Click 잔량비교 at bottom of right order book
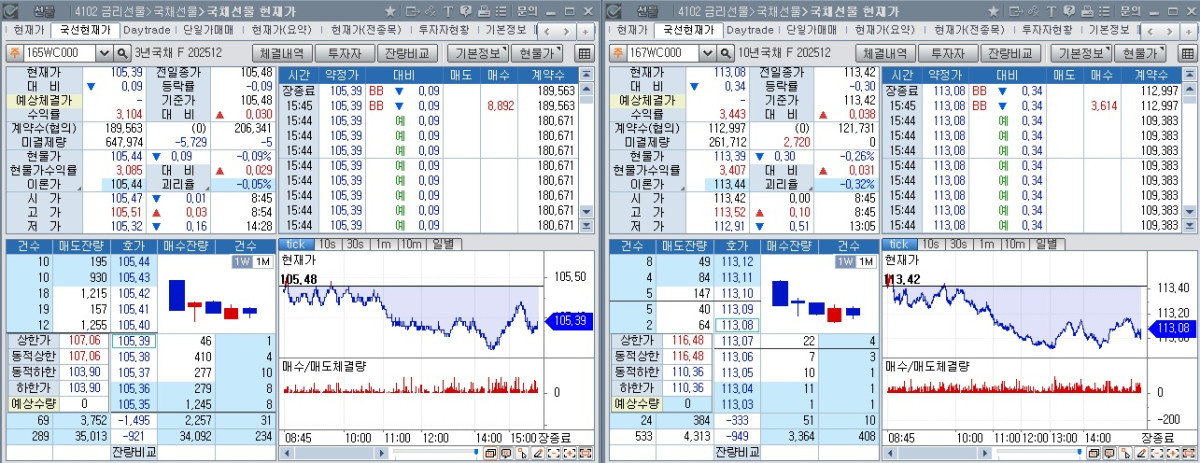This screenshot has width=1200, height=463. point(735,452)
